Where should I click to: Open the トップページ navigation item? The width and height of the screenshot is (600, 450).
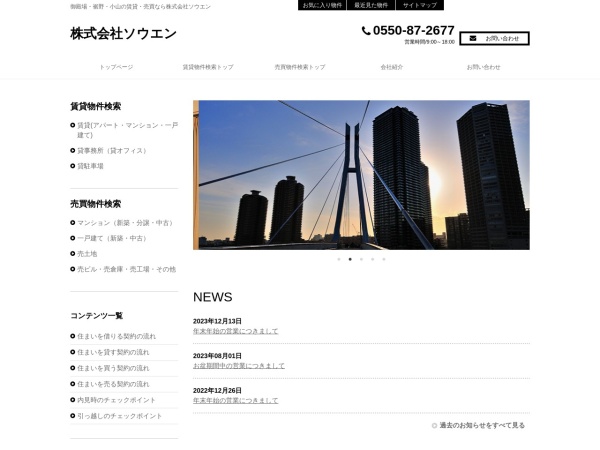tap(116, 67)
